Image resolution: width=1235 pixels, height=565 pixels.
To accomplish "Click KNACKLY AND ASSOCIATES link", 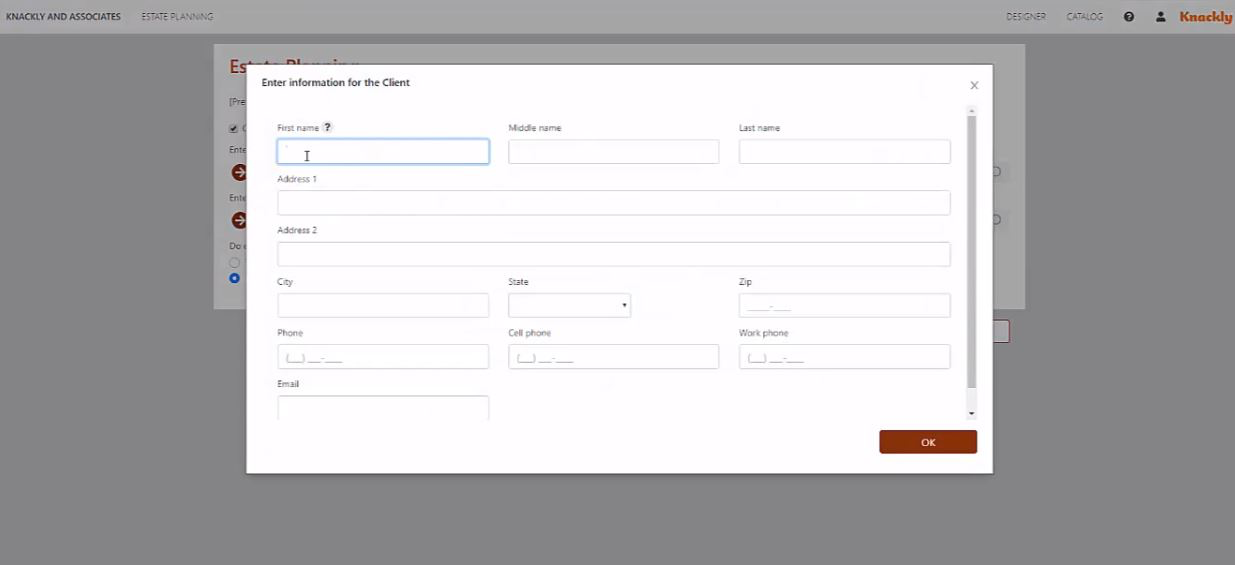I will [63, 17].
